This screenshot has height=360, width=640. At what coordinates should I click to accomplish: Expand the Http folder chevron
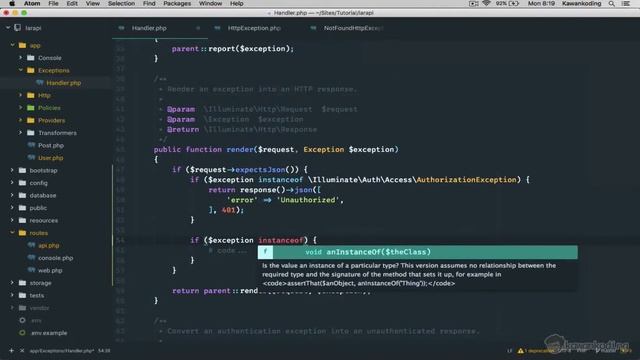20,95
